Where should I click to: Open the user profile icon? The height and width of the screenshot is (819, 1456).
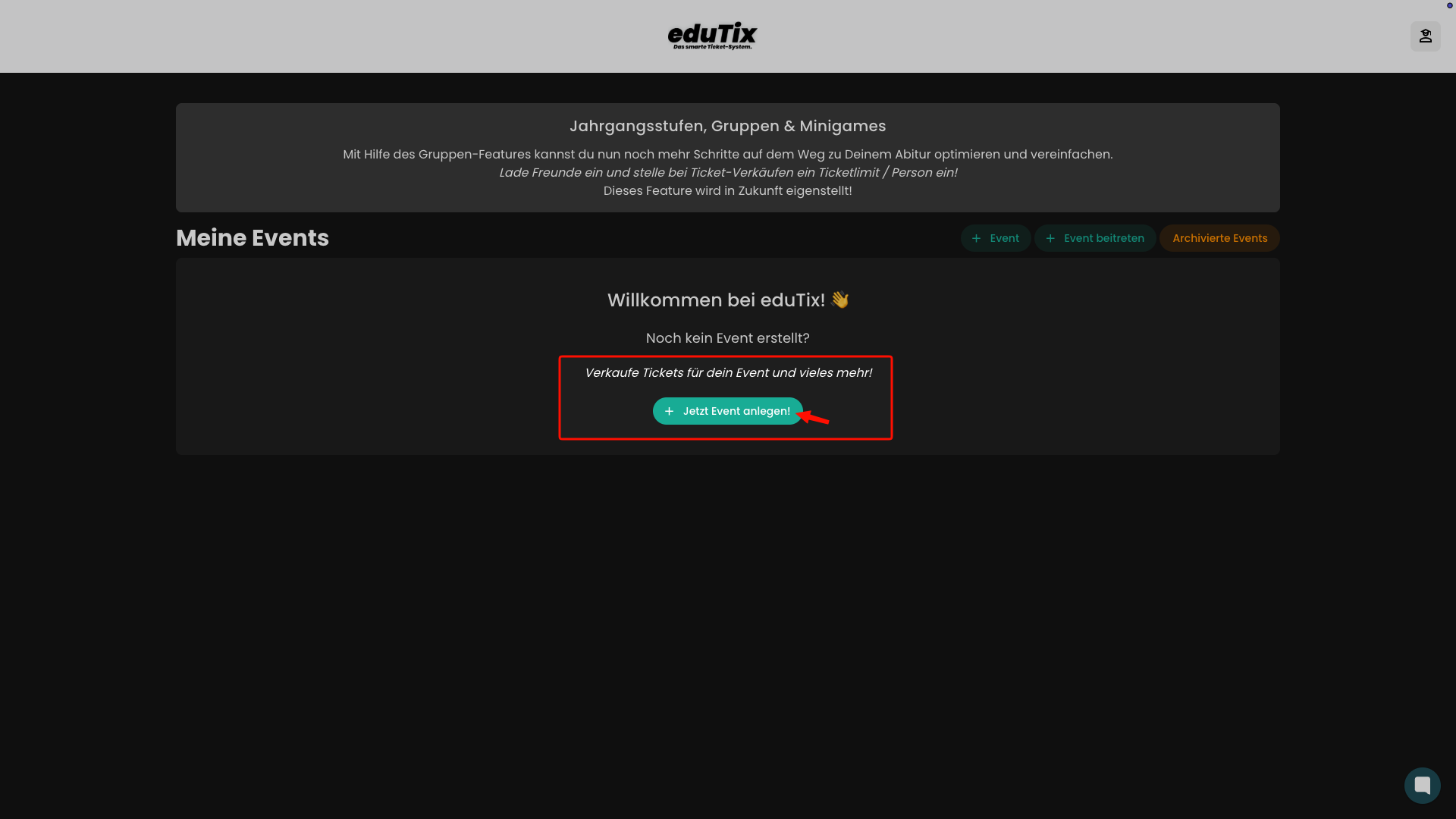pyautogui.click(x=1425, y=36)
